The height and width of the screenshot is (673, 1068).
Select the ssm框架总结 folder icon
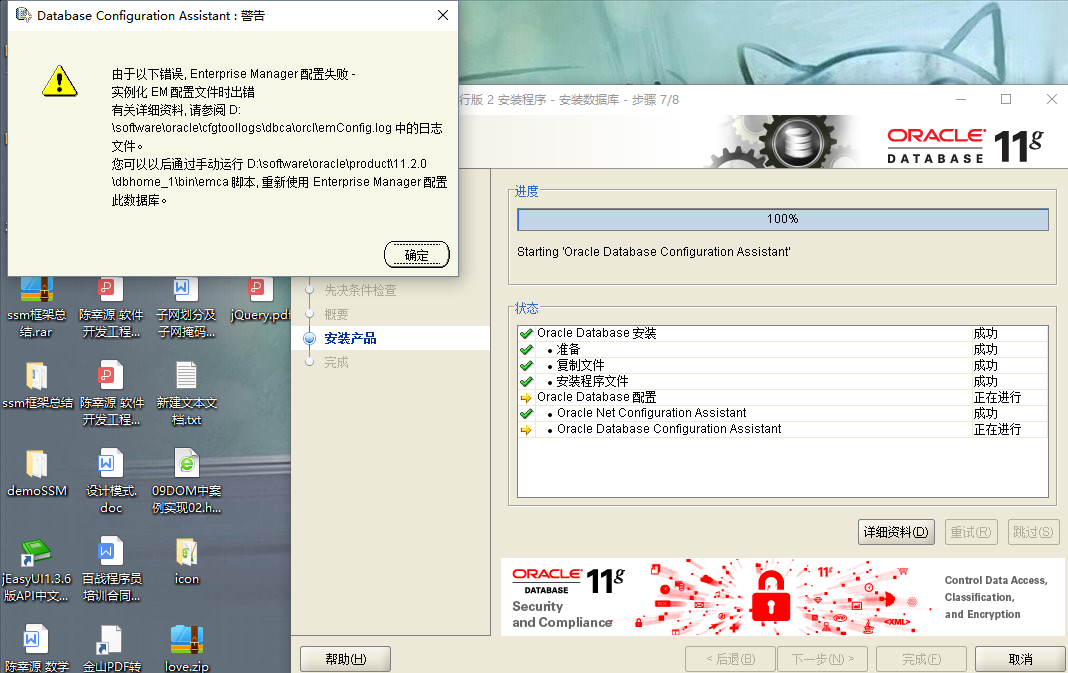point(37,375)
